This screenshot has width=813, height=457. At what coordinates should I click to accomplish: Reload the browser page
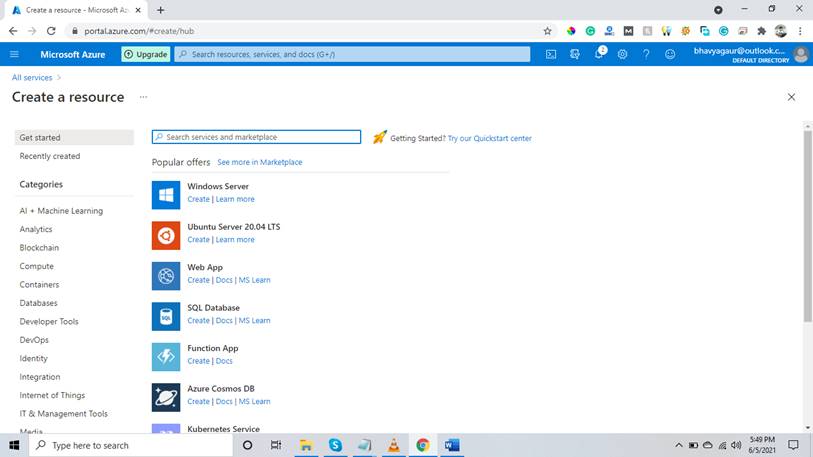(51, 31)
